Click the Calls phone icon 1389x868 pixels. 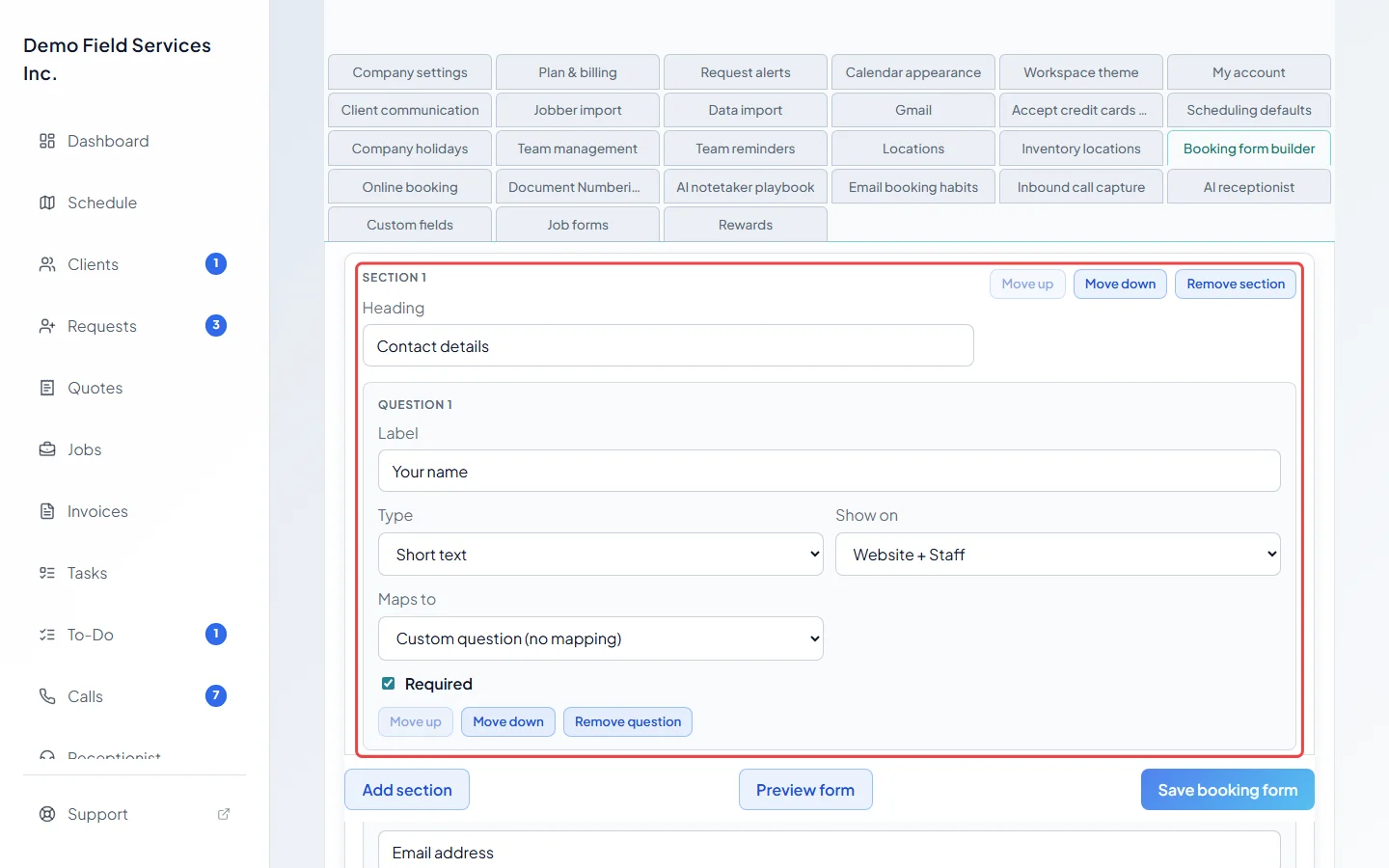(x=47, y=696)
